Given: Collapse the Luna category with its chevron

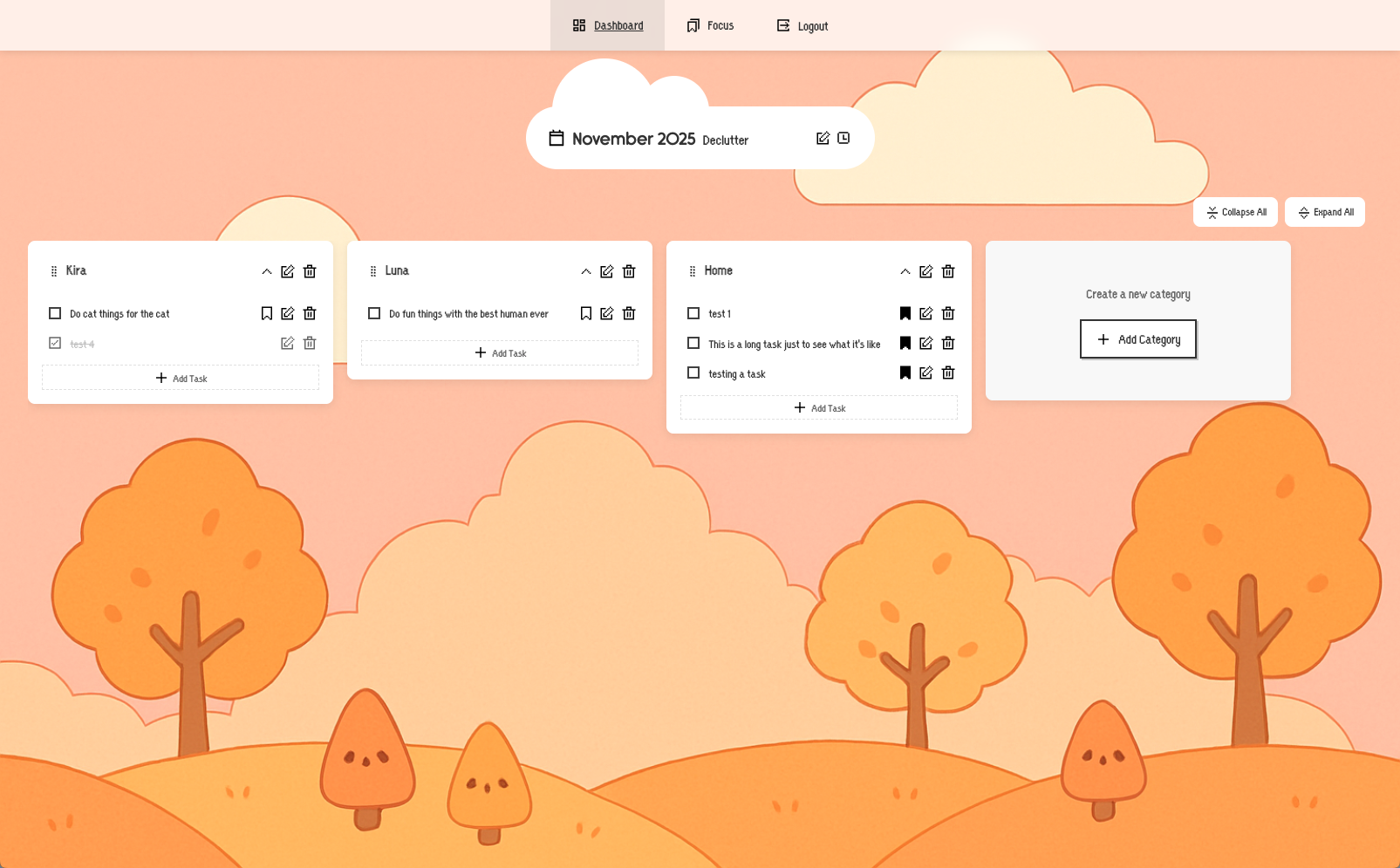Looking at the screenshot, I should pos(585,271).
